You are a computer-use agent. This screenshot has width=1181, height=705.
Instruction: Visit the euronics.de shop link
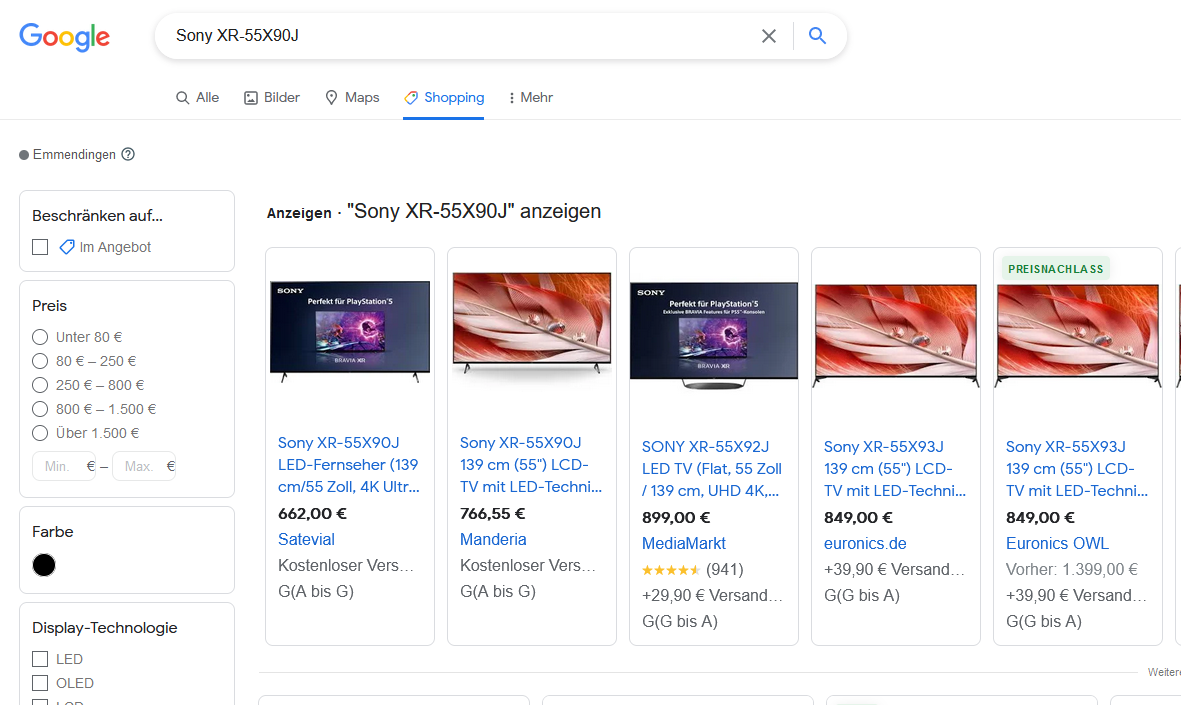865,543
